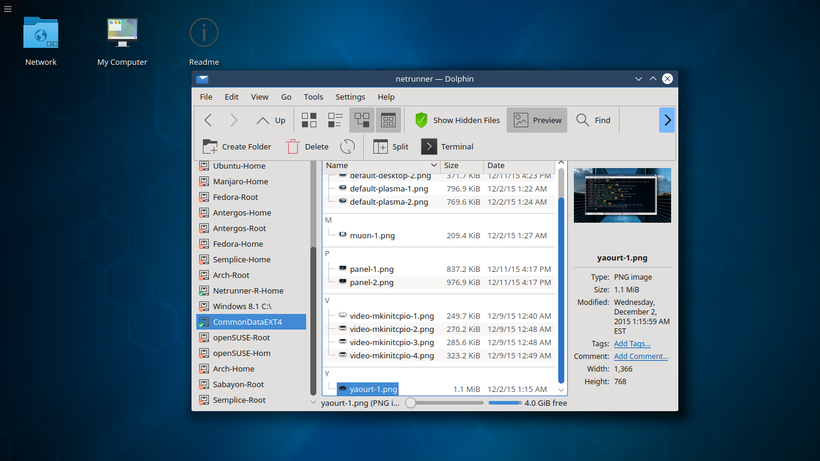
Task: Click the Semplice-Root drive icon
Action: click(204, 400)
